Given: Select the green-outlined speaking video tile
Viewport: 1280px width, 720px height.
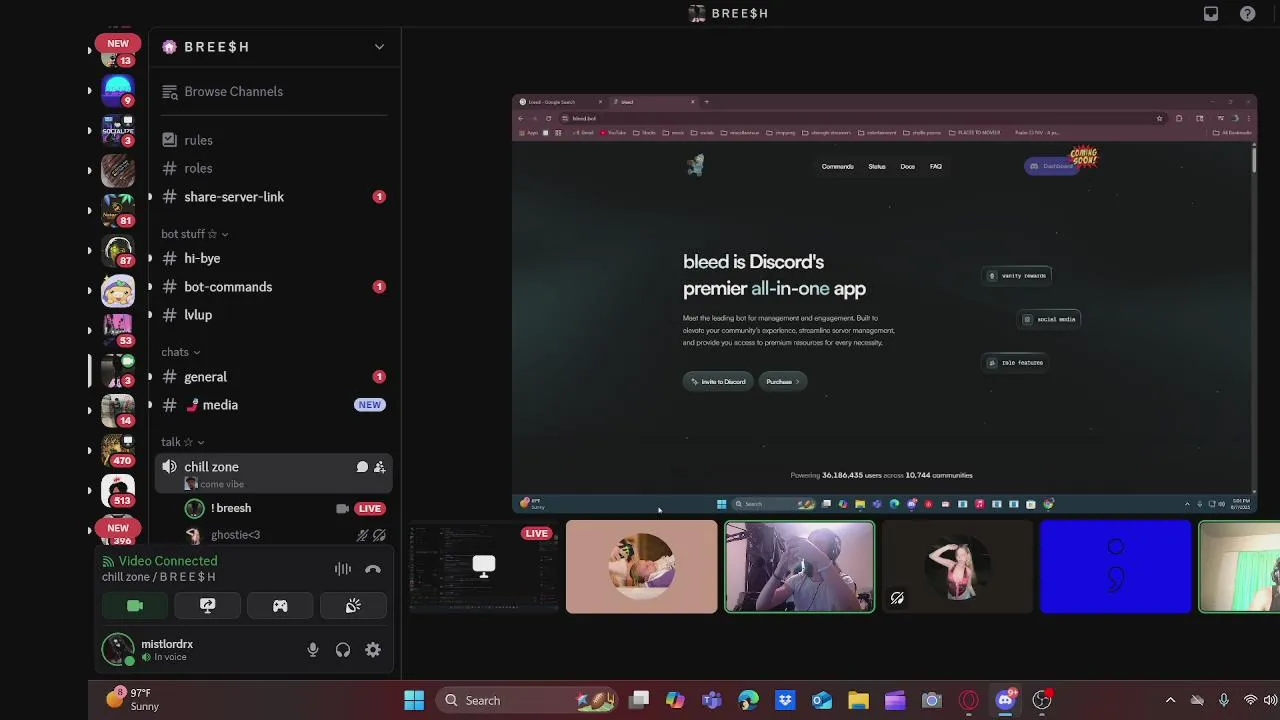Looking at the screenshot, I should pyautogui.click(x=799, y=566).
